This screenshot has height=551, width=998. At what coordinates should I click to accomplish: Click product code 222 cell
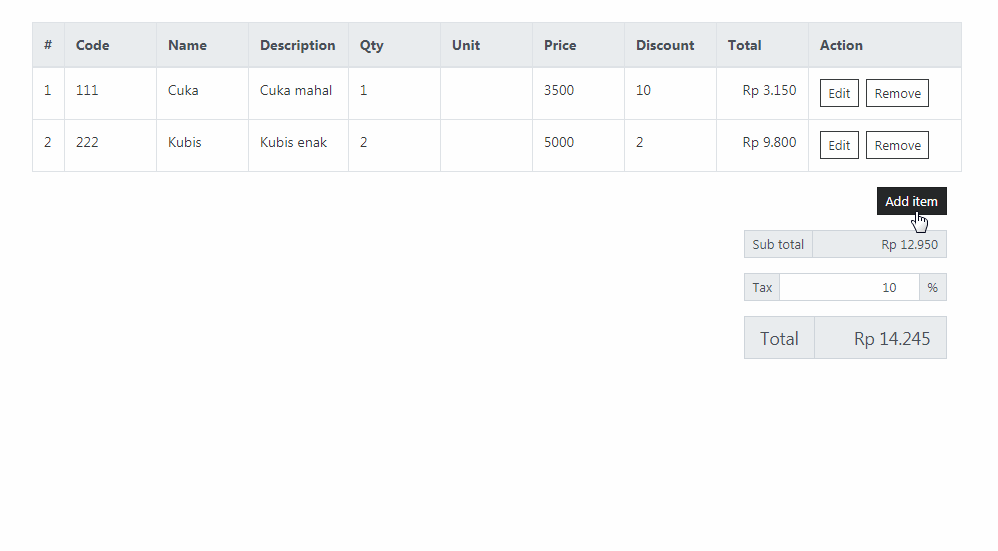[87, 143]
